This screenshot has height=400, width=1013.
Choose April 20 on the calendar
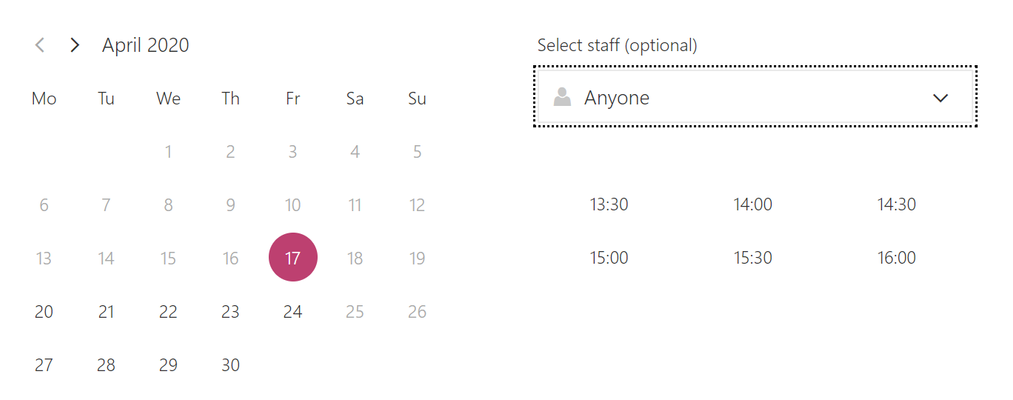[44, 312]
